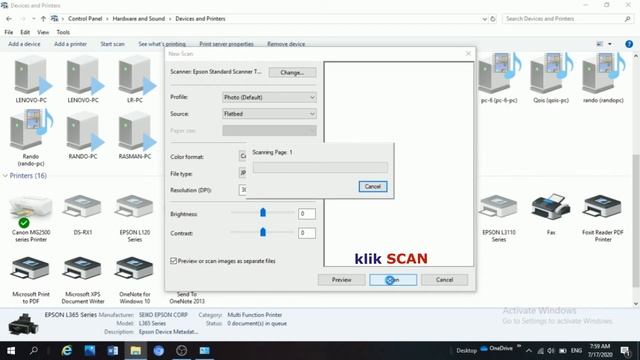The image size is (640, 360).
Task: Click Control Panel in the breadcrumb
Action: coord(85,19)
